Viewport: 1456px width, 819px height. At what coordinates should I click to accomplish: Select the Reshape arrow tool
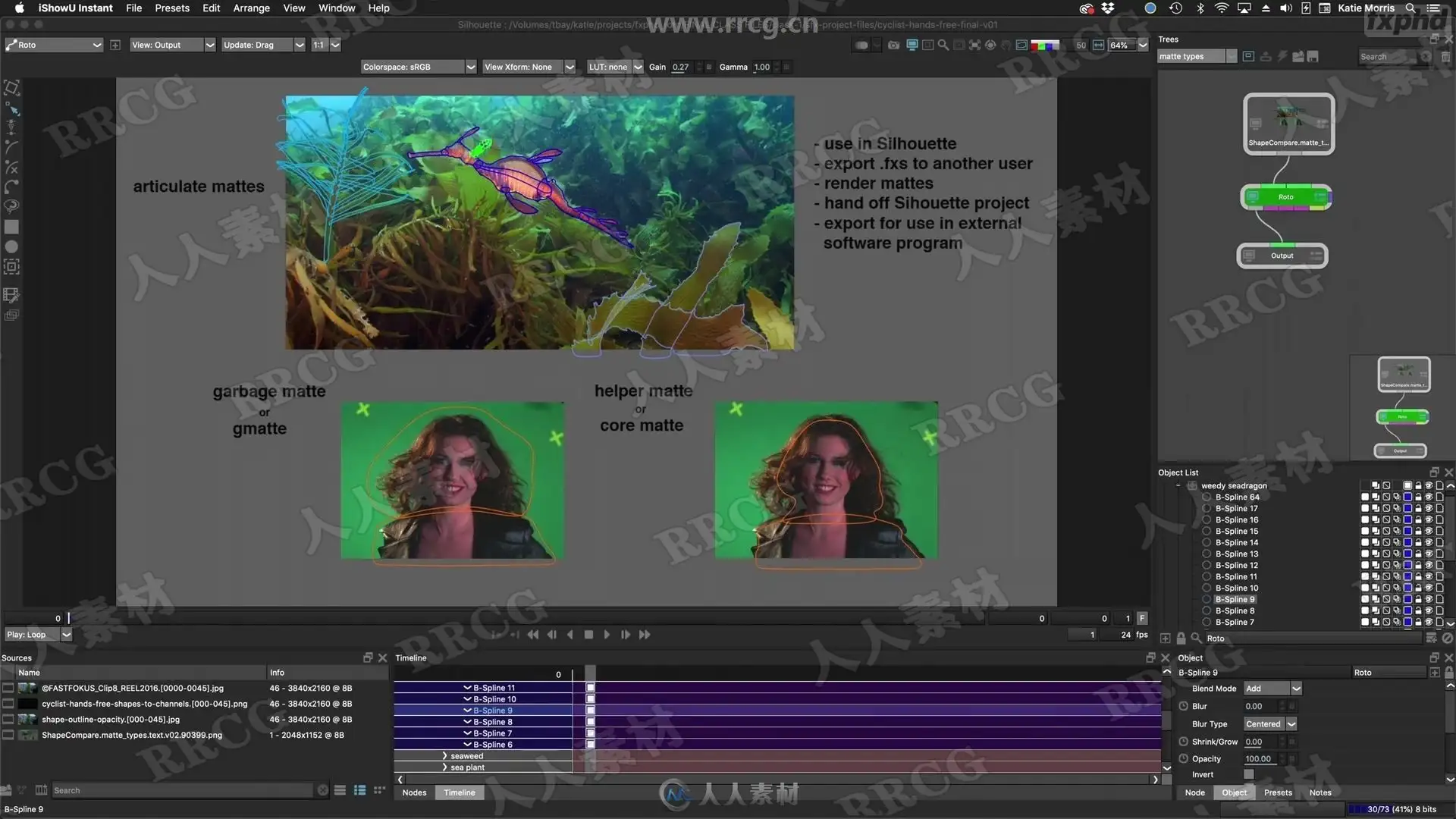pos(12,108)
